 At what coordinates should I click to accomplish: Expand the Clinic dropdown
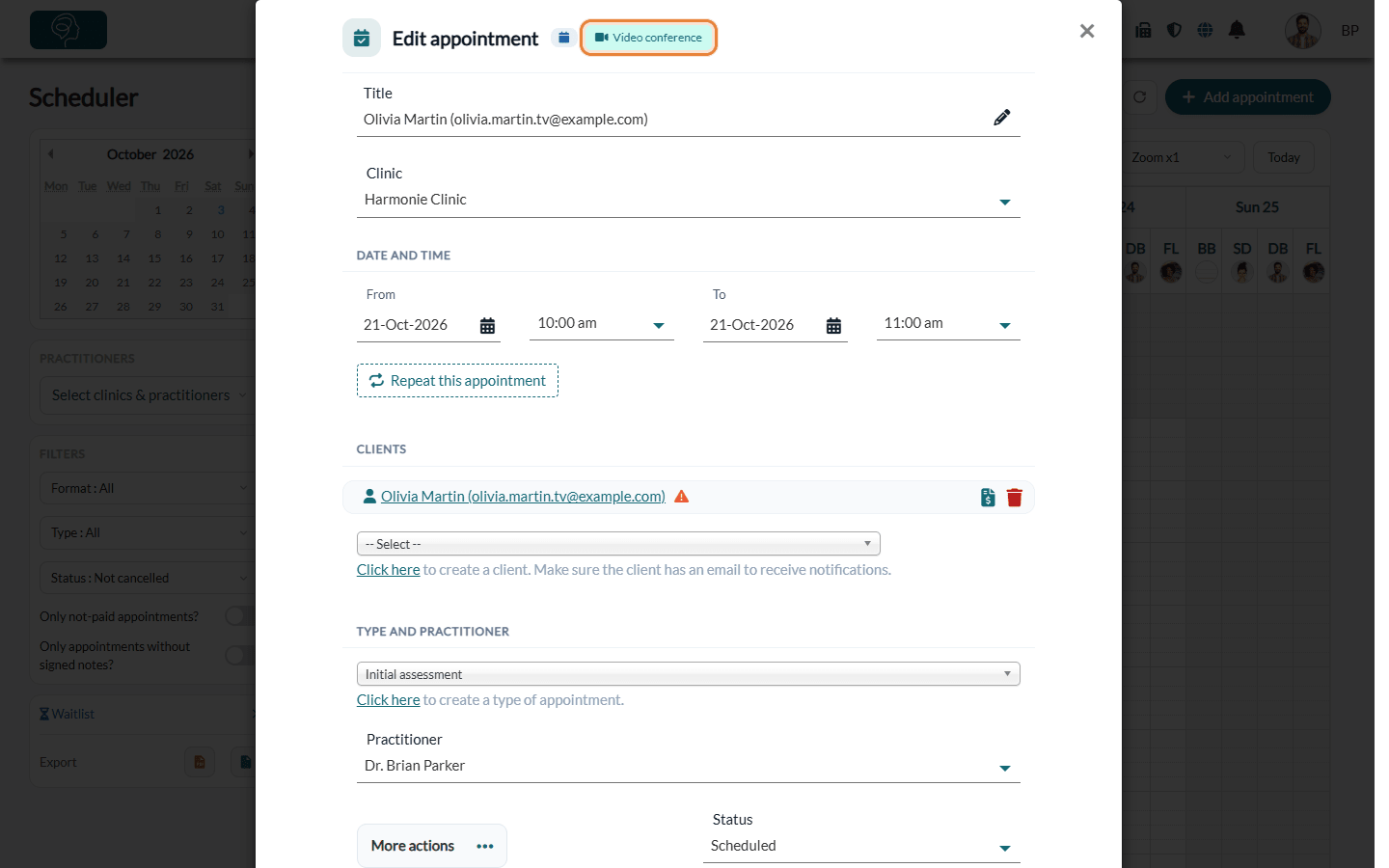pos(688,200)
